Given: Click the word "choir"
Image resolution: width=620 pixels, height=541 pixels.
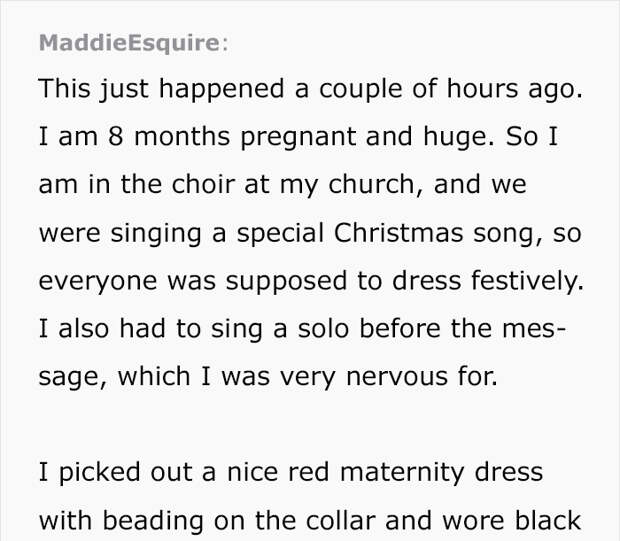Looking at the screenshot, I should pyautogui.click(x=203, y=184).
